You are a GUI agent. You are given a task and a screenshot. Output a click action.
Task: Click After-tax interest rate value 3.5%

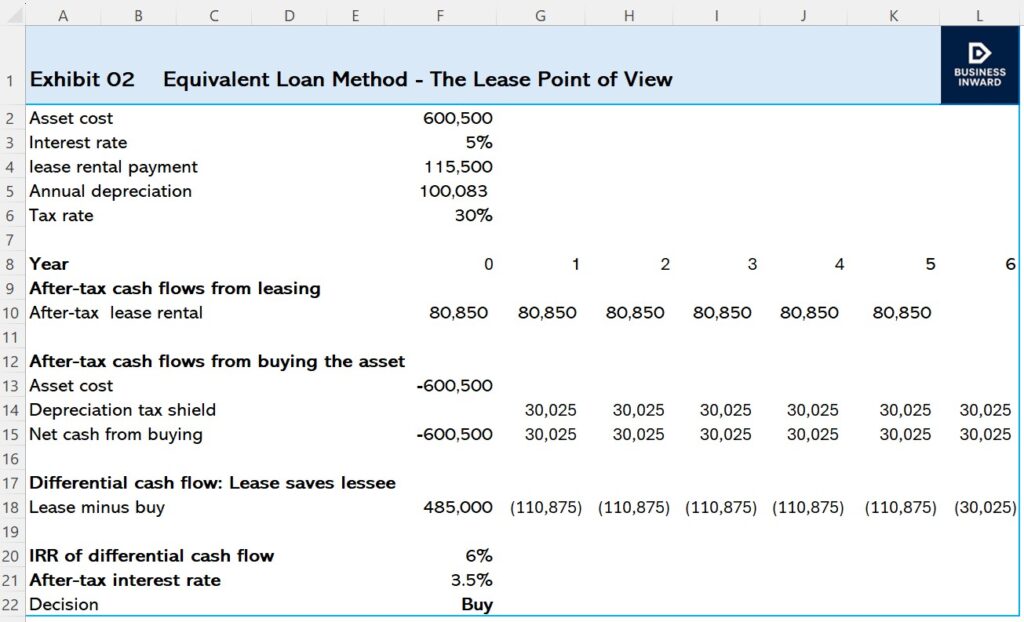(471, 580)
